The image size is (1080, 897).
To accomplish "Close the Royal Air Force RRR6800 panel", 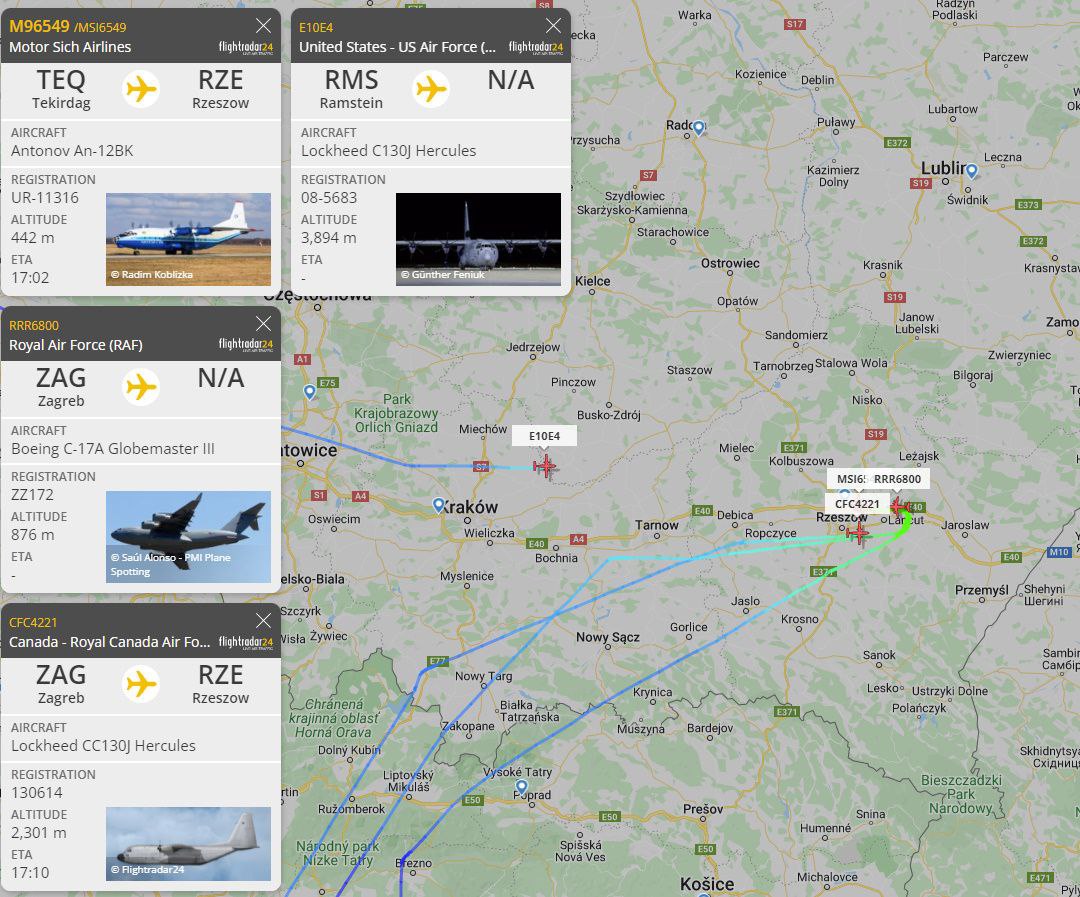I will tap(263, 324).
